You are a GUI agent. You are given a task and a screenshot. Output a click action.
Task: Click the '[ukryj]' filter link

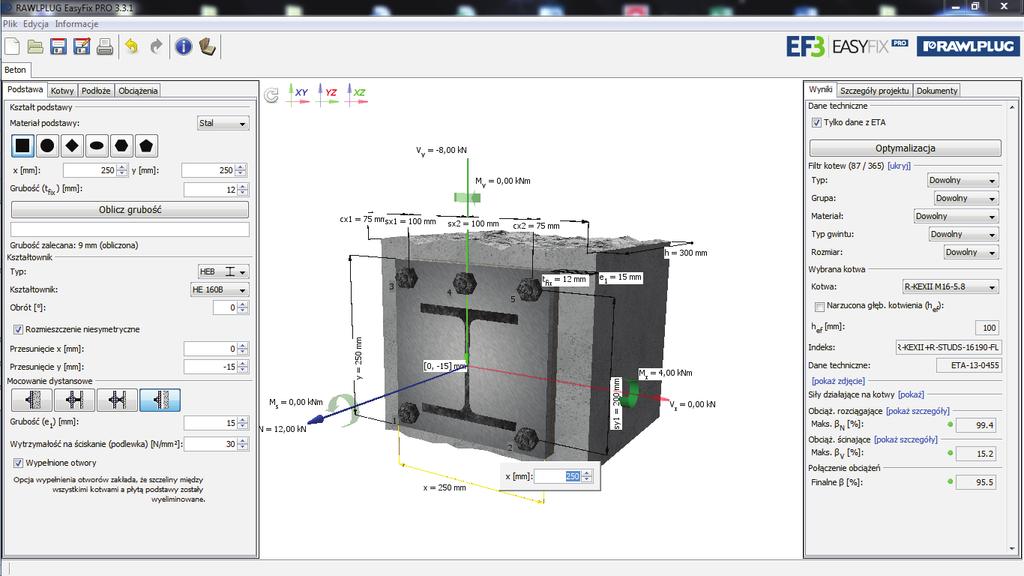(899, 166)
